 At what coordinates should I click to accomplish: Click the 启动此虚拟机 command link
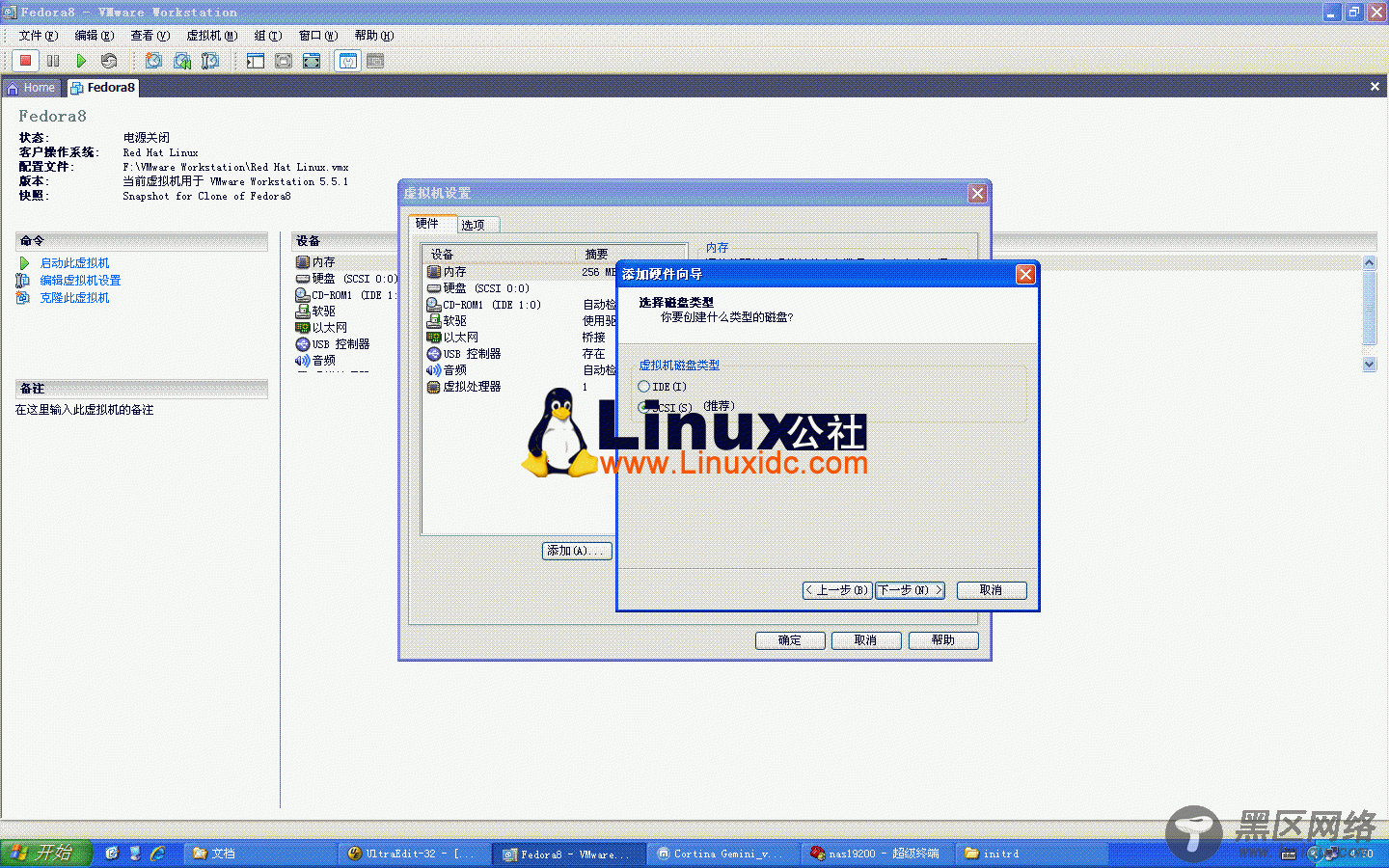pyautogui.click(x=74, y=263)
